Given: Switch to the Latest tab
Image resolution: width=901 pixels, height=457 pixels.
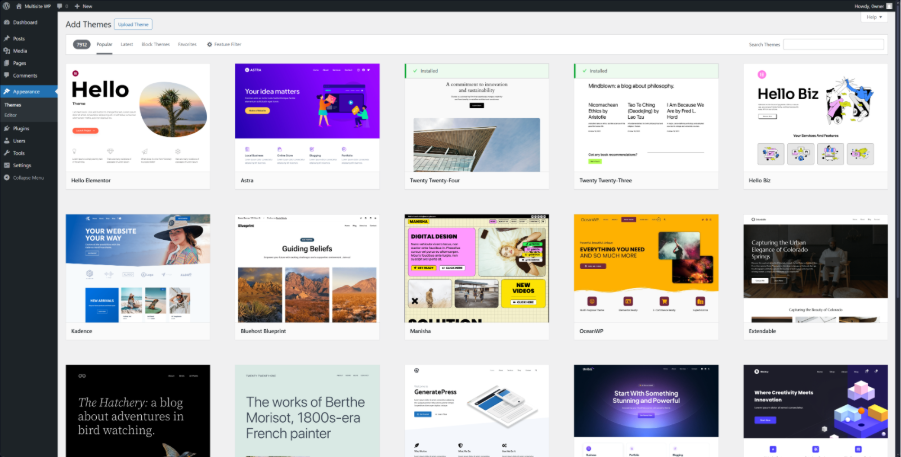Looking at the screenshot, I should 126,44.
